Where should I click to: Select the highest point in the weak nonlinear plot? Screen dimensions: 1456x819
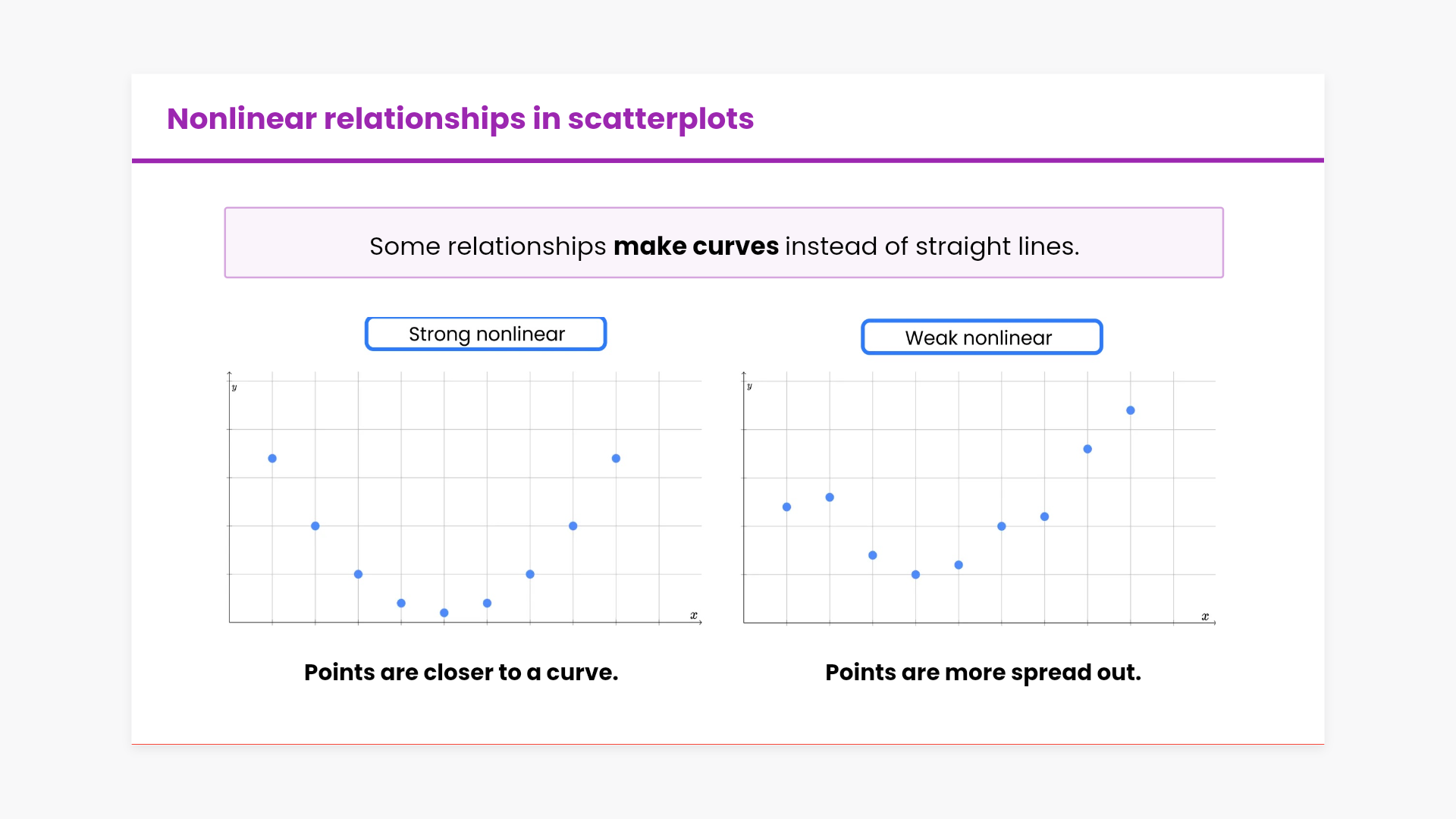pos(1131,410)
